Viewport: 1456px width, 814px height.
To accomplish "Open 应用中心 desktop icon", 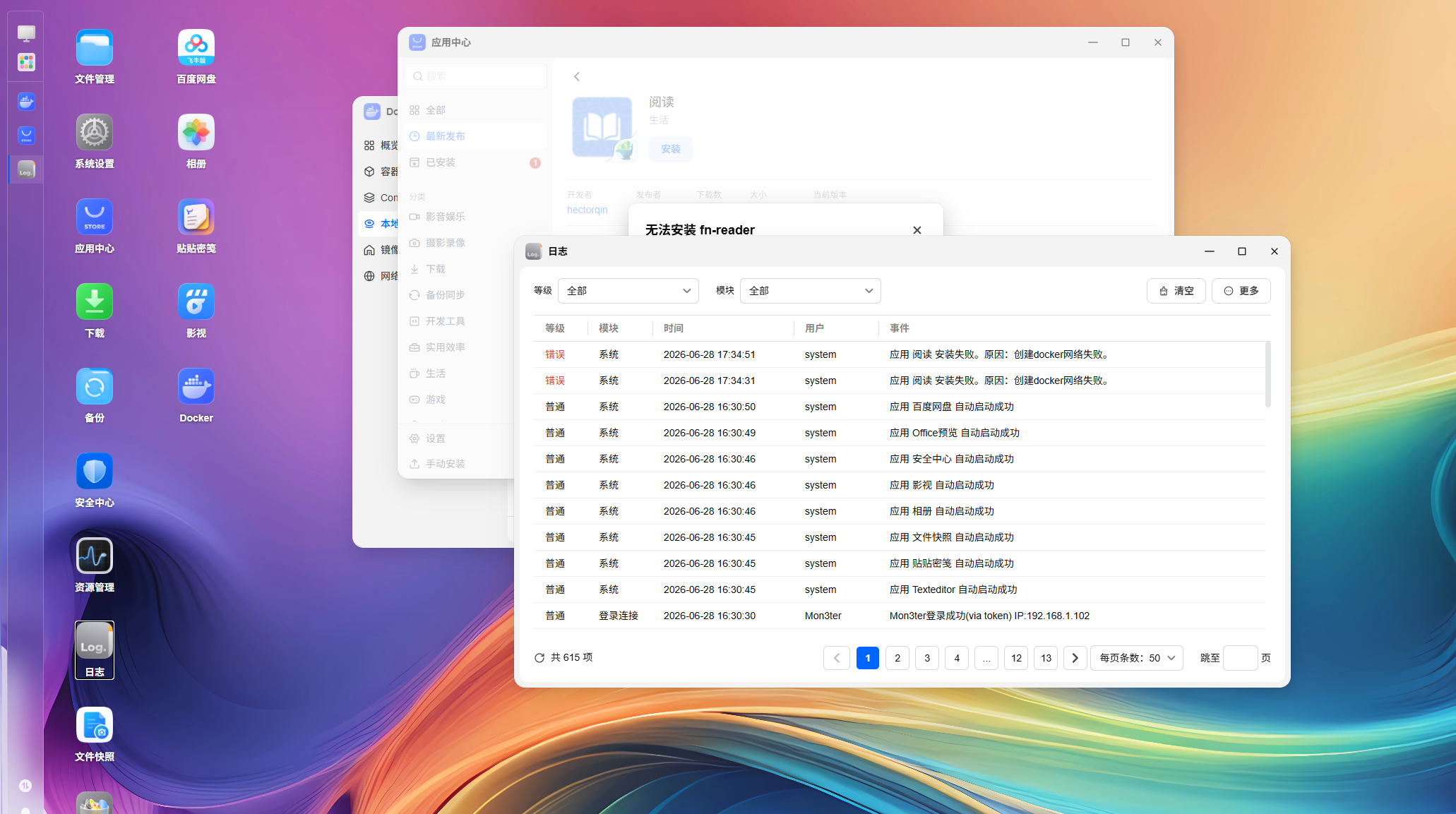I will [x=95, y=226].
